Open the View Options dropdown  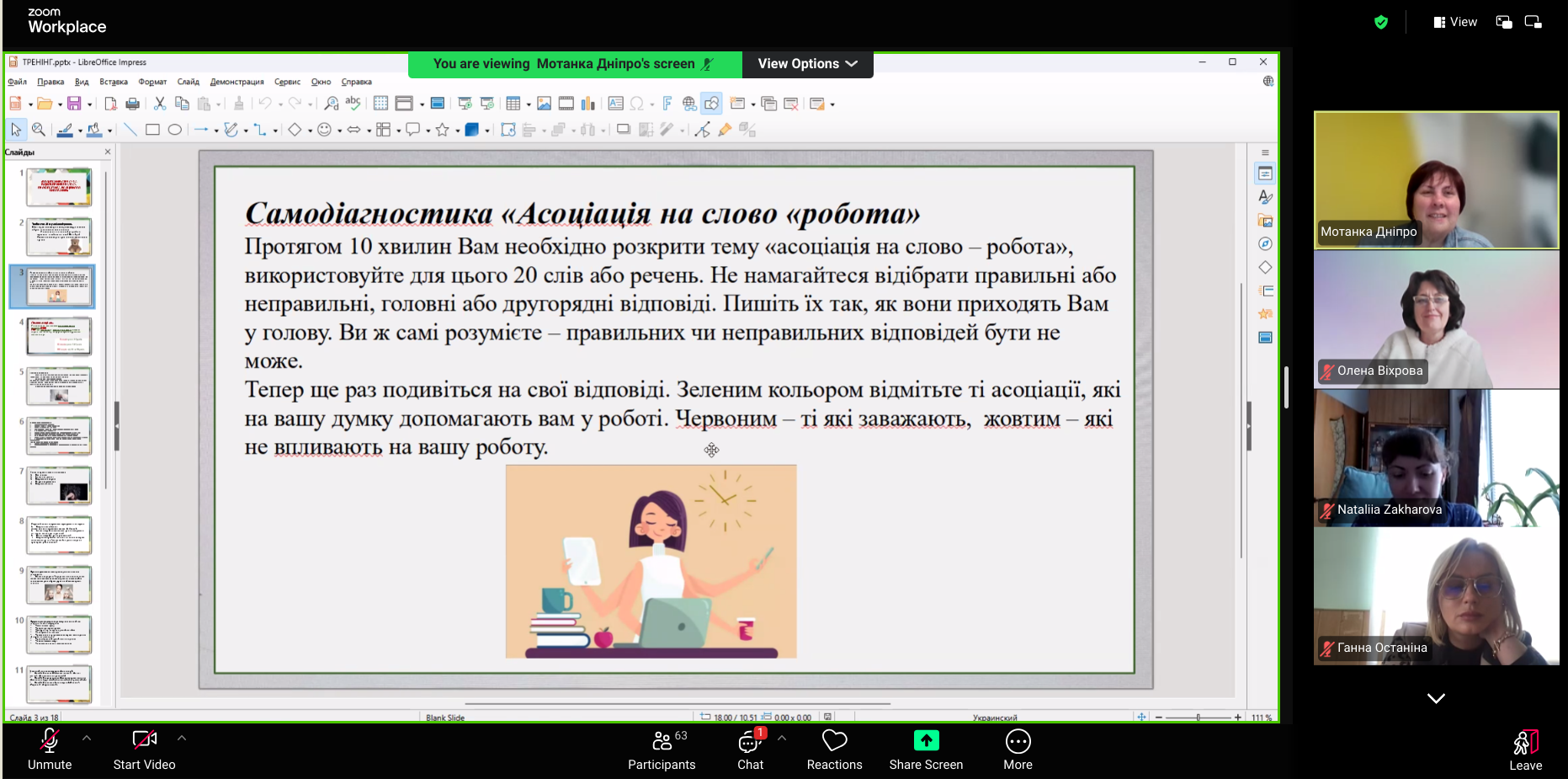tap(807, 64)
